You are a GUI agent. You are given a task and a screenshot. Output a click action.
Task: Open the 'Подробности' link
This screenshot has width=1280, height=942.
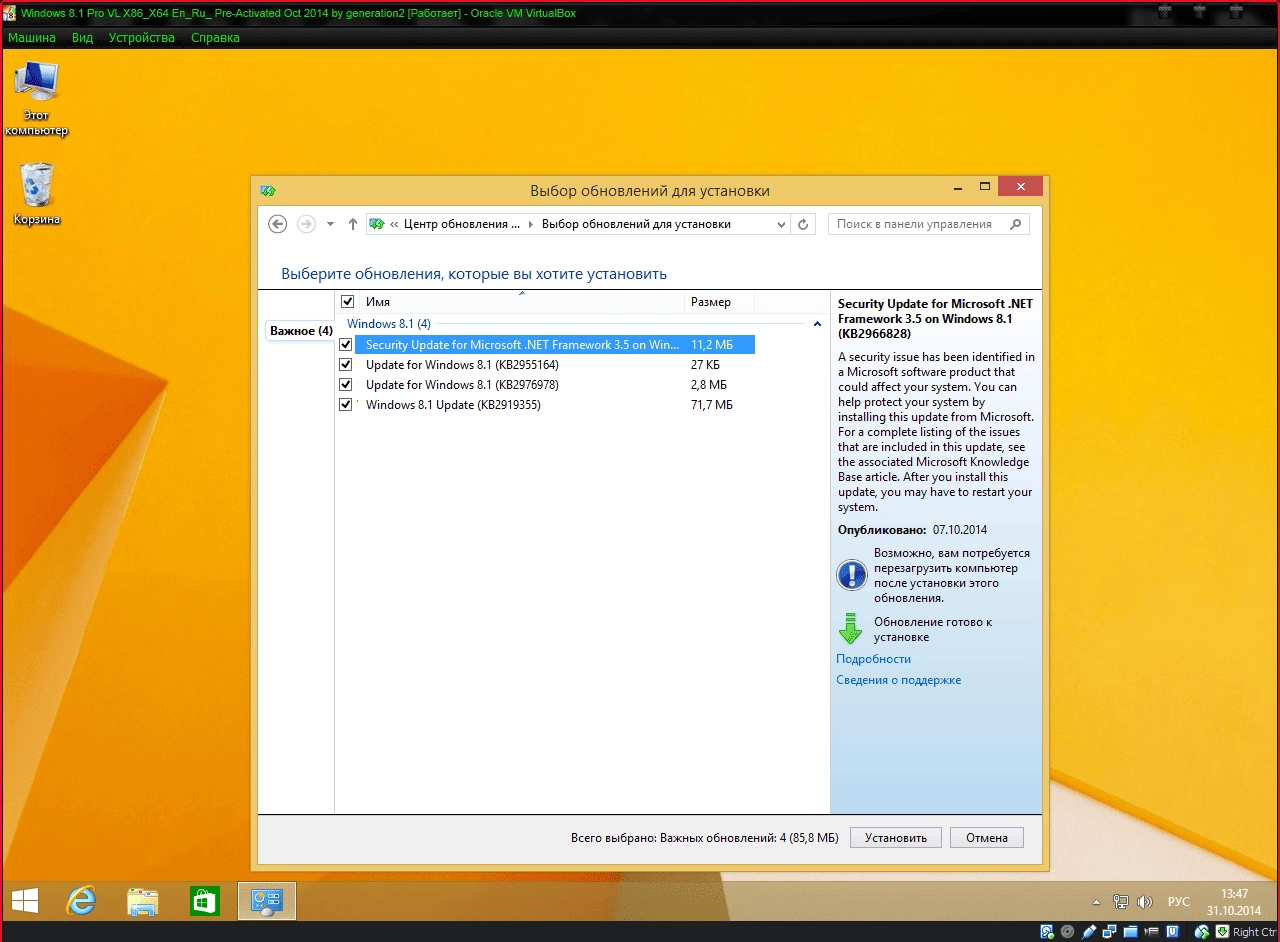coord(873,659)
